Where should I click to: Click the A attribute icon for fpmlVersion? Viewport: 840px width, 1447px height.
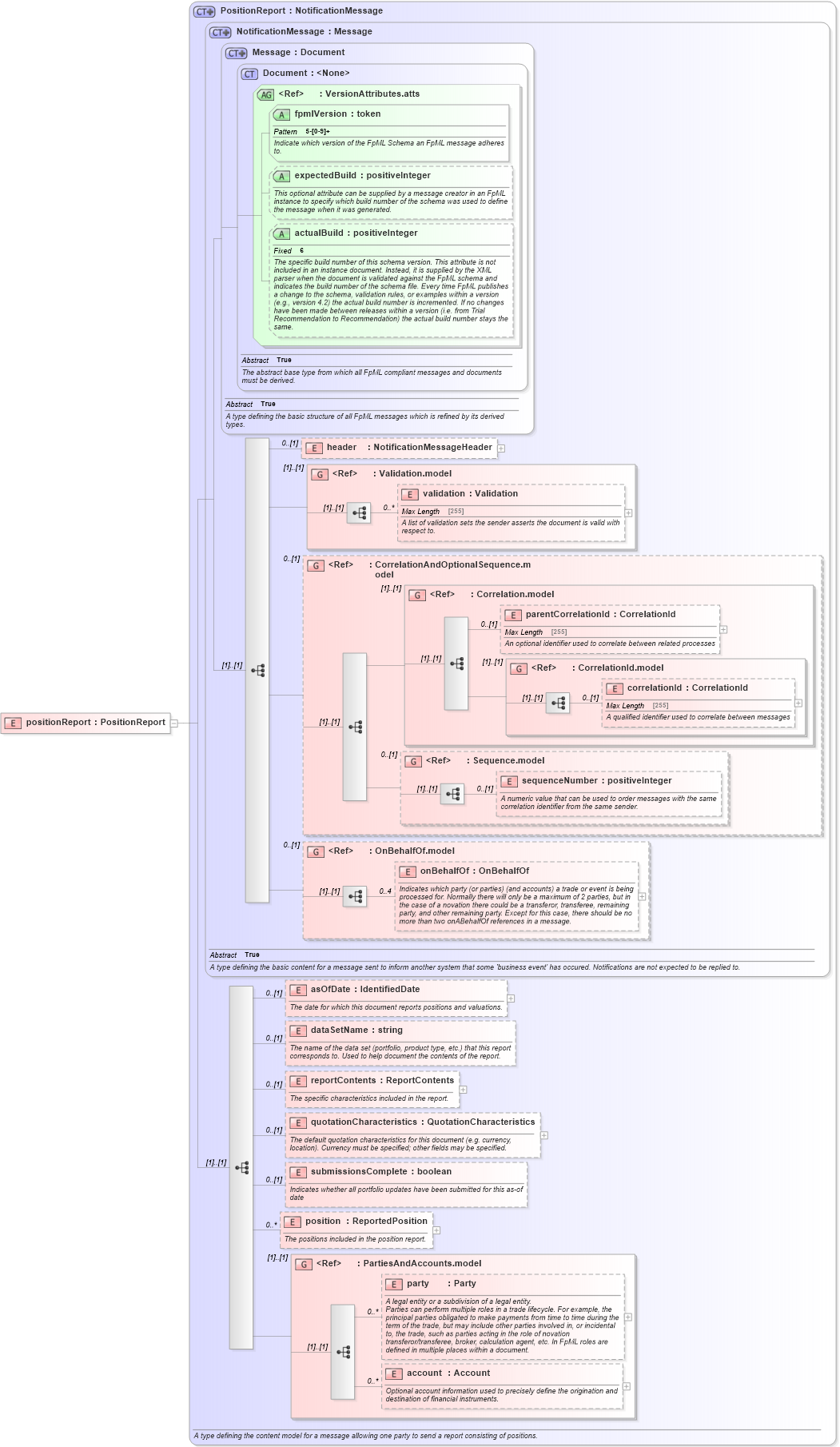pyautogui.click(x=281, y=114)
